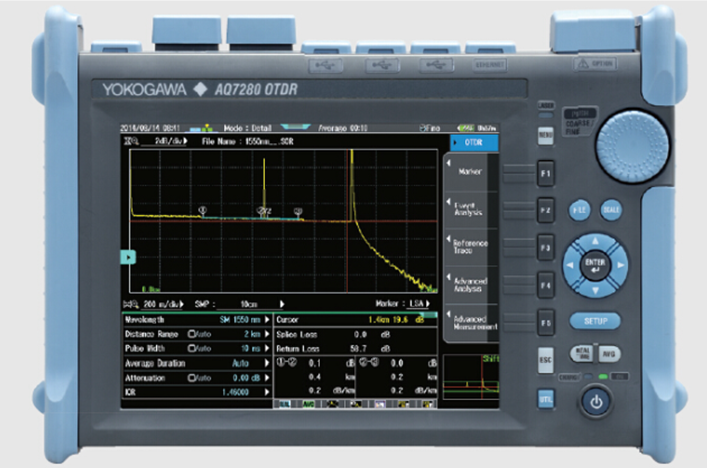The height and width of the screenshot is (468, 707).
Task: Tap the teal trace position arrow at graph left
Action: tap(128, 257)
